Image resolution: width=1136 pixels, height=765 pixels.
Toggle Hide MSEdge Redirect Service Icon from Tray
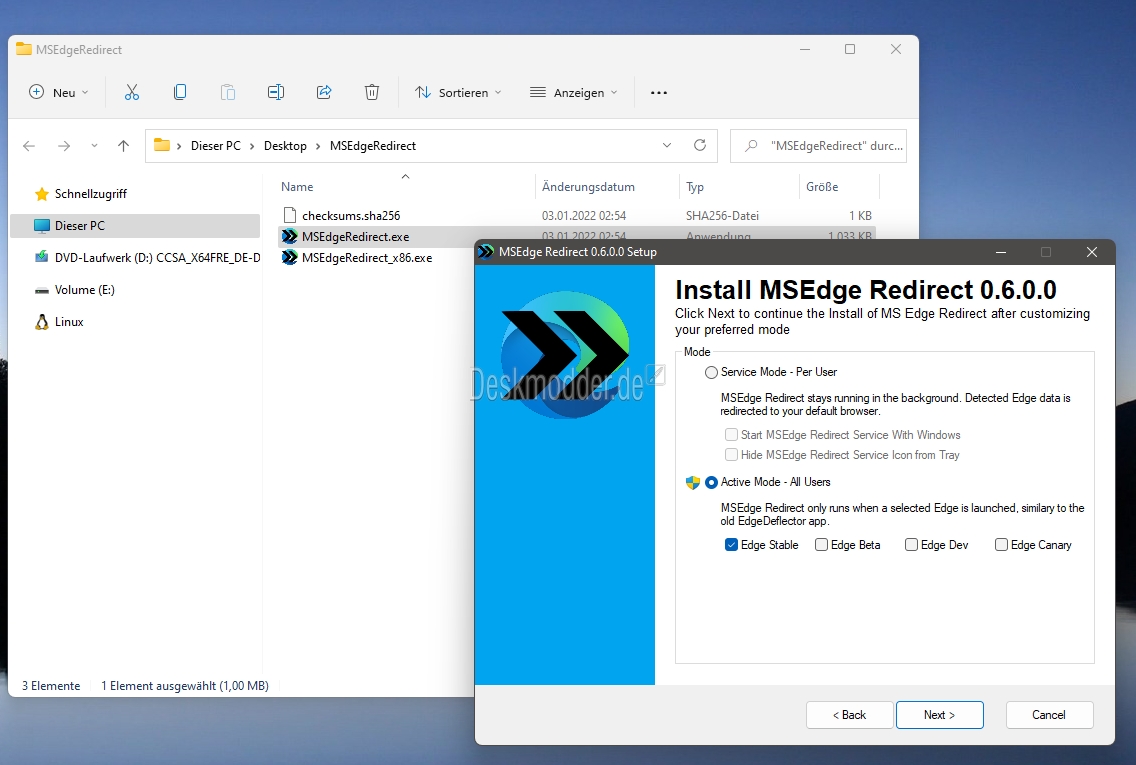pos(731,455)
